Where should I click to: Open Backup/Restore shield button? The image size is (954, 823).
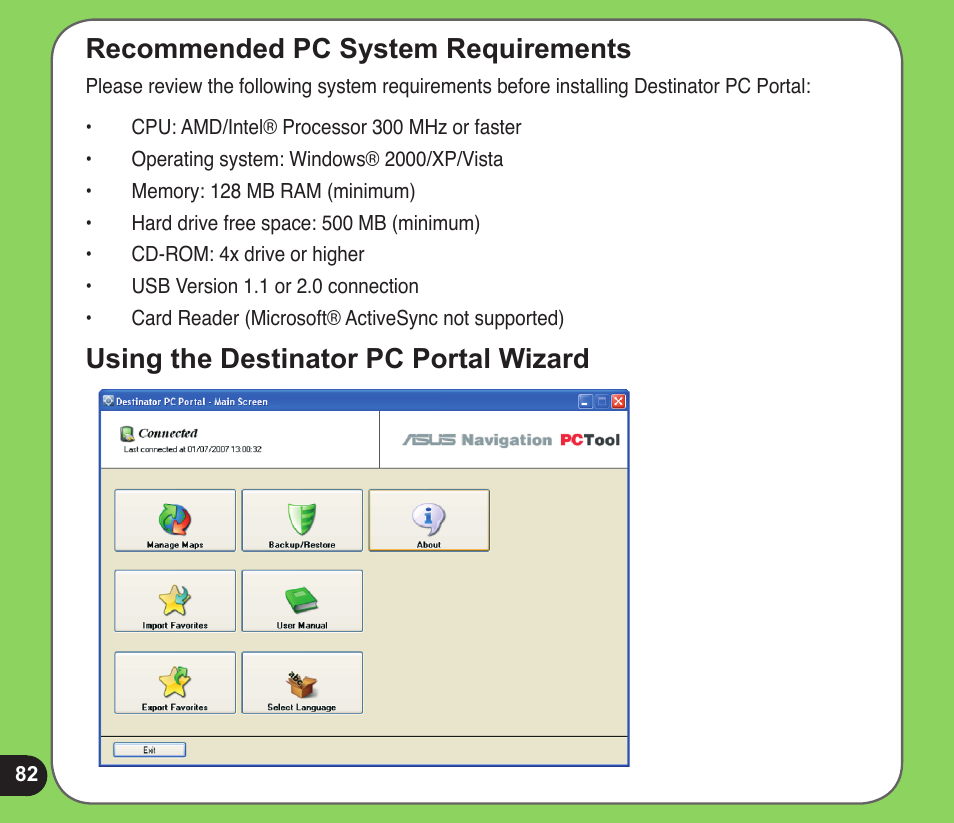click(302, 521)
